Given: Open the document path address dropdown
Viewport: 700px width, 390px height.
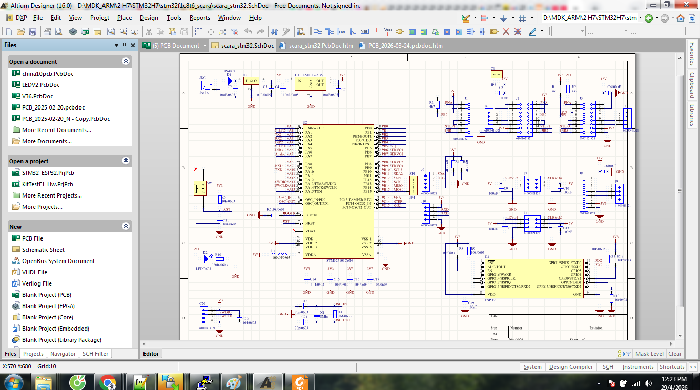Looking at the screenshot, I should (x=640, y=18).
